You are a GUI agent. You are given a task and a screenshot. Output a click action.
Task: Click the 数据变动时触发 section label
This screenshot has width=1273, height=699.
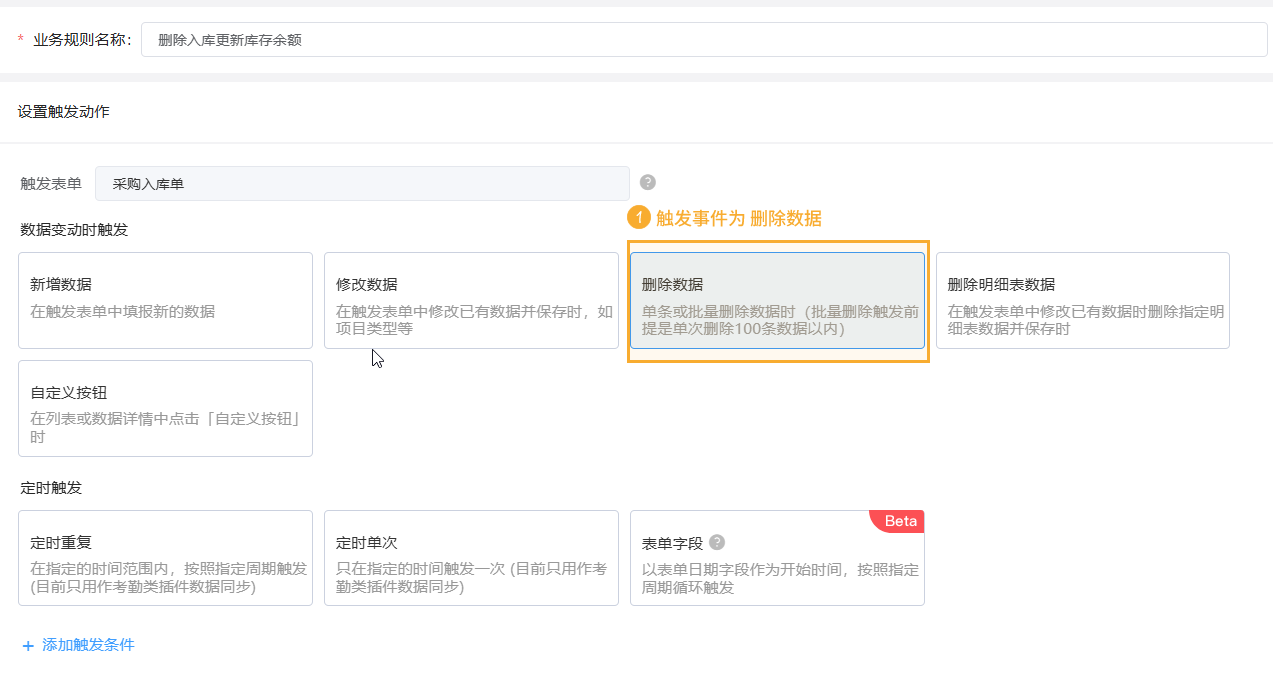[74, 230]
